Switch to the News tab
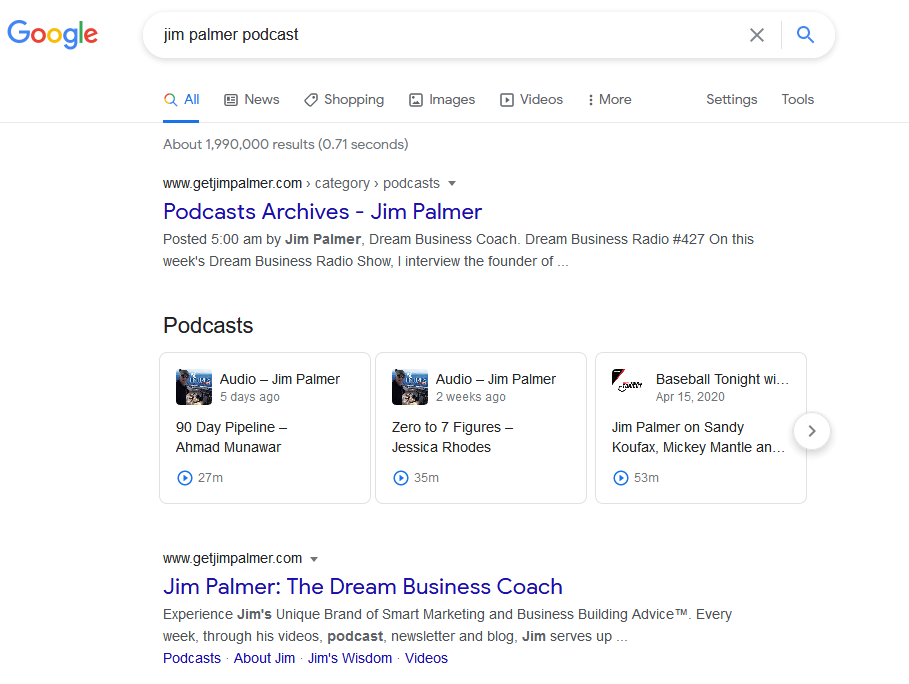This screenshot has height=684, width=909. coord(252,100)
